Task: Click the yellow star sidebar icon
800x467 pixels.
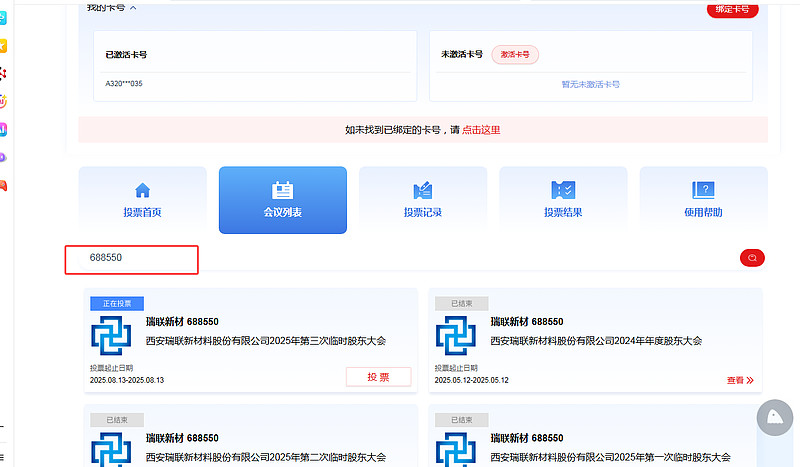Action: coord(3,46)
